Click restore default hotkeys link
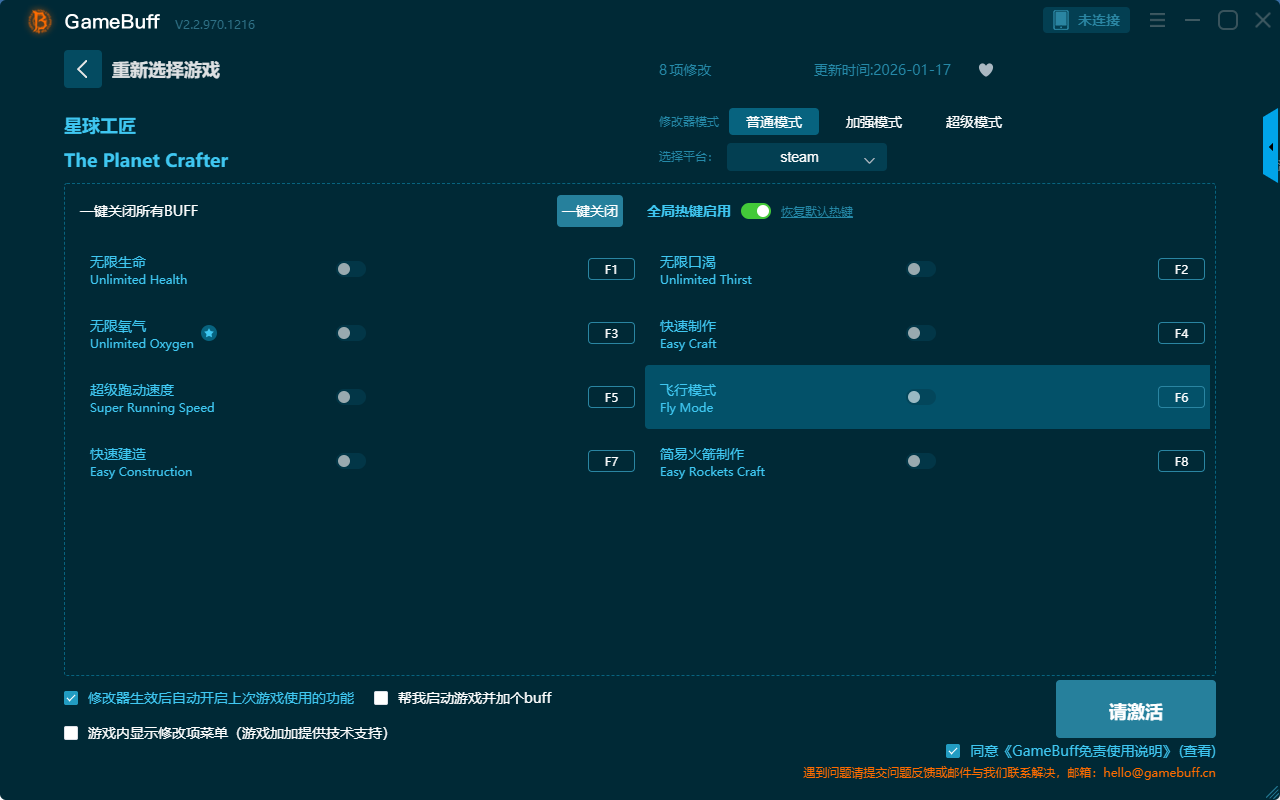 pos(816,212)
